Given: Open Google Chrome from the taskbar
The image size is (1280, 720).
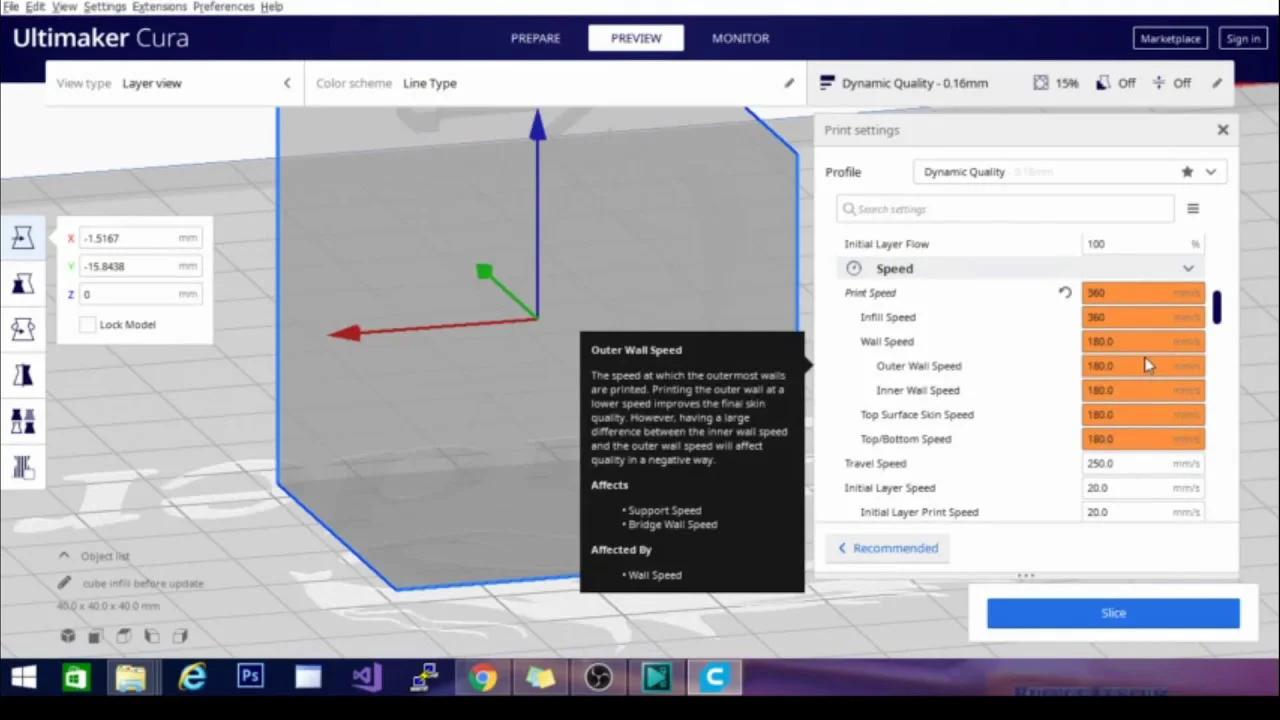Looking at the screenshot, I should [x=483, y=678].
